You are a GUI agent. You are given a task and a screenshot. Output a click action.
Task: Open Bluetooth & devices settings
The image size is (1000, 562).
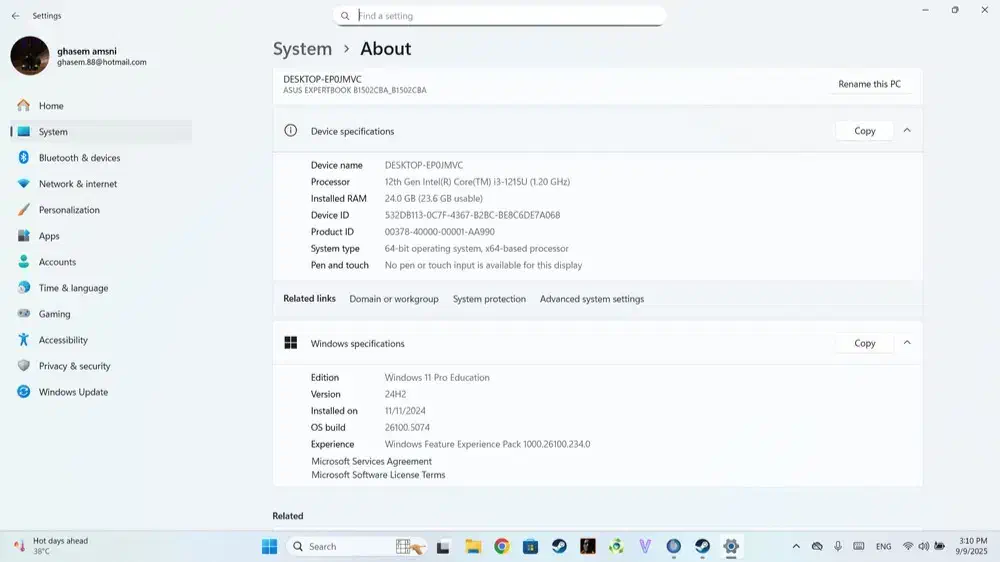[79, 158]
